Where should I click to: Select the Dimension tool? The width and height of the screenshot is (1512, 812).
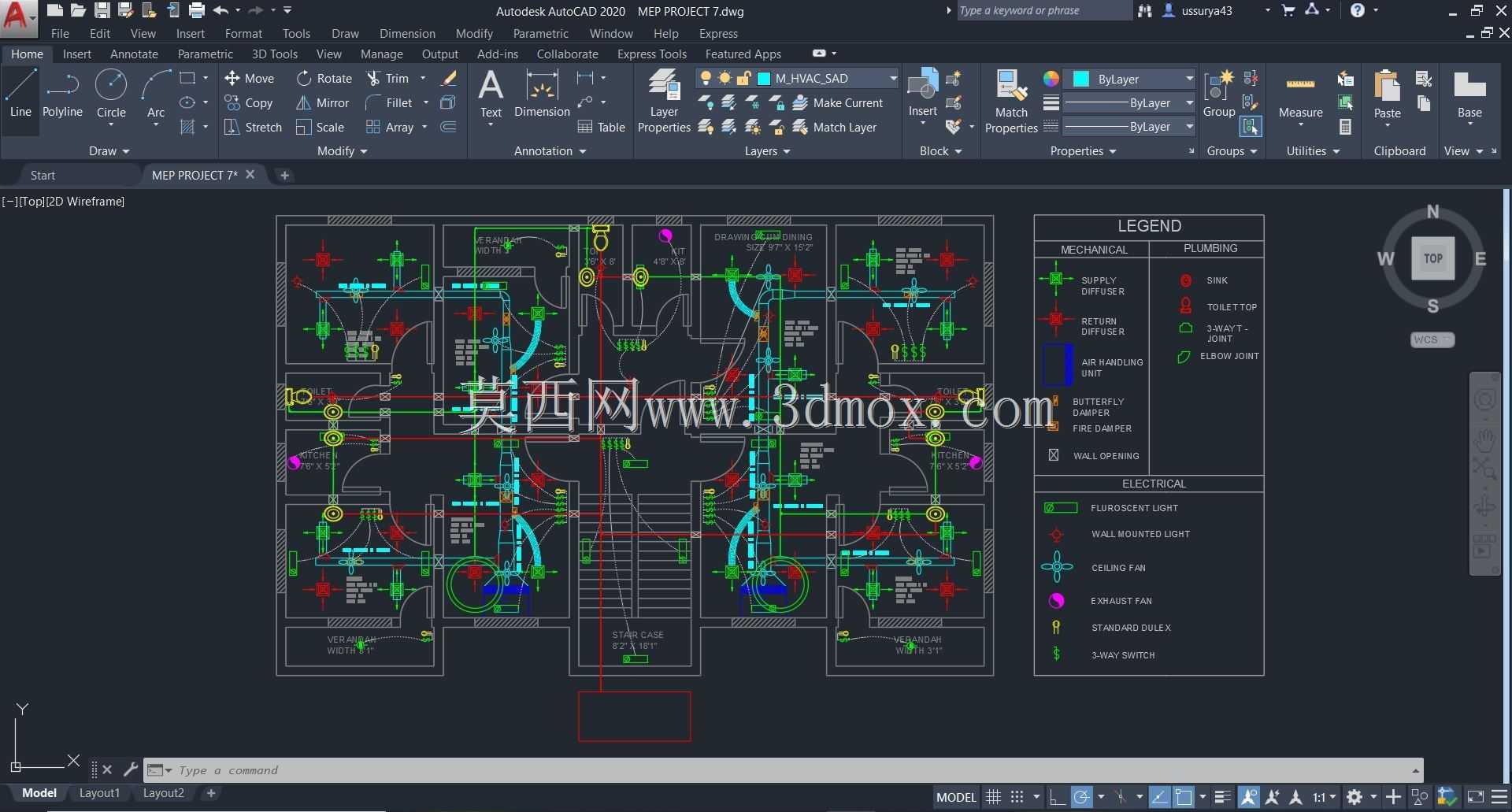tap(542, 95)
